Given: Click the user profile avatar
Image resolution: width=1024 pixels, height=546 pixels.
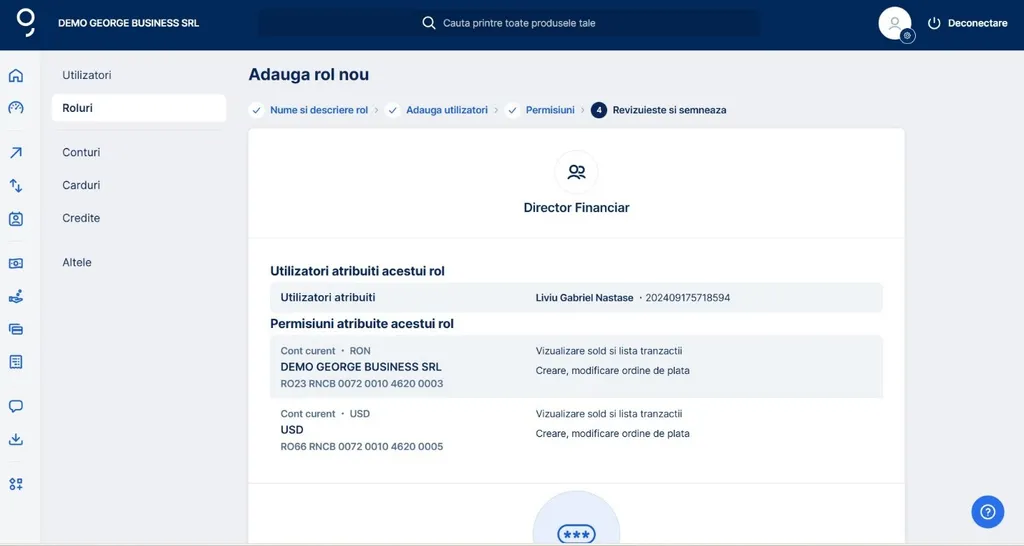Looking at the screenshot, I should pyautogui.click(x=895, y=23).
